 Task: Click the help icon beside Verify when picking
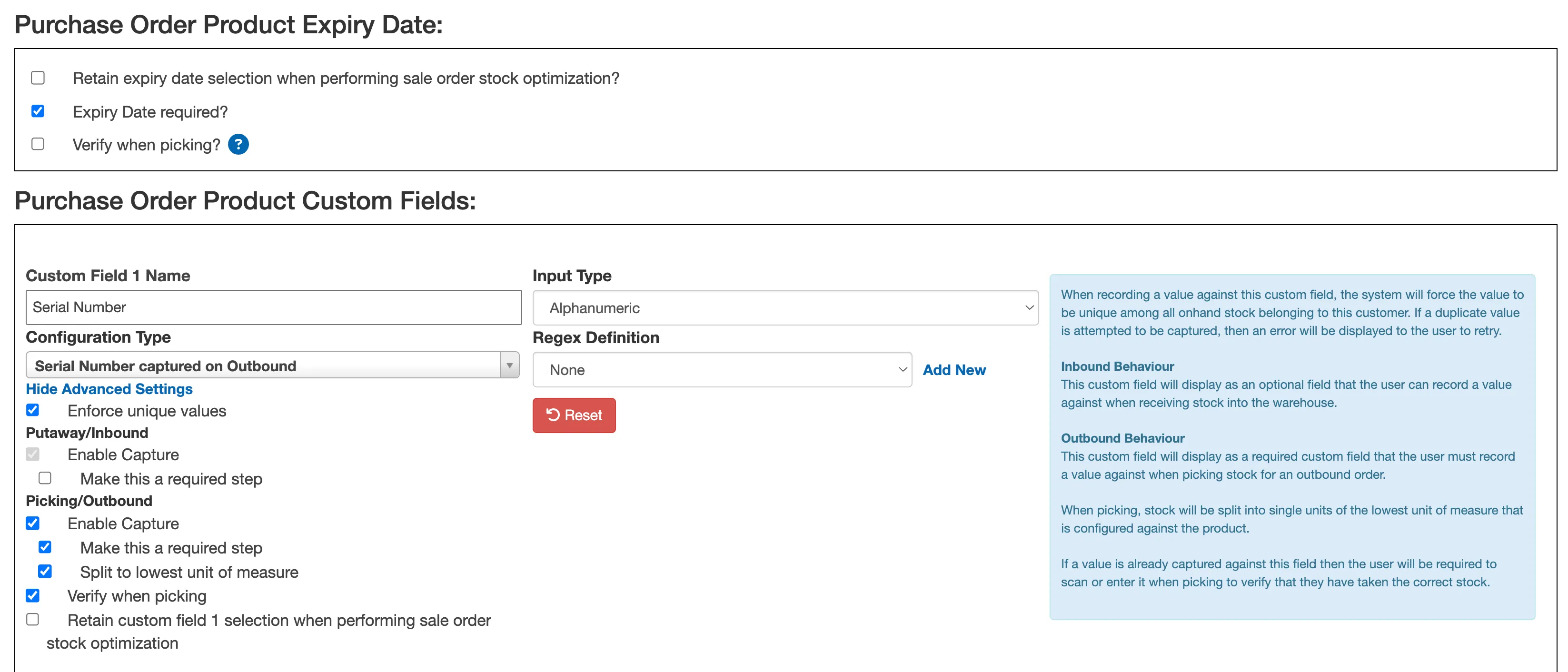(x=238, y=144)
